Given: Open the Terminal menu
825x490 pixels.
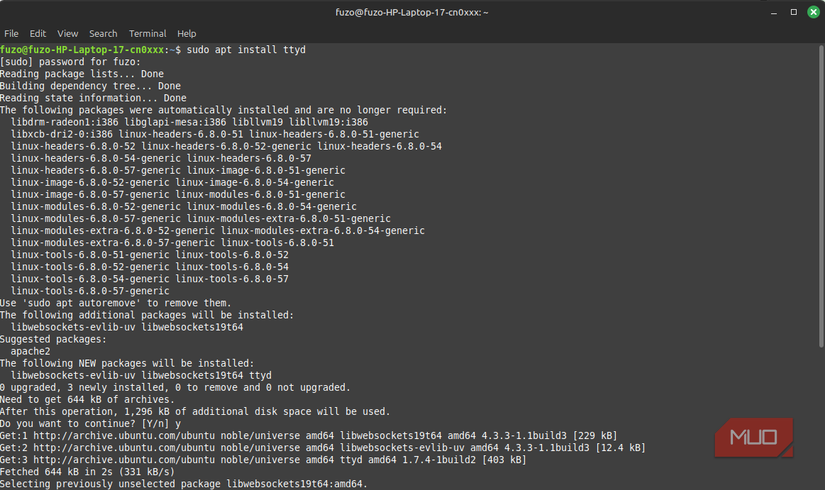Looking at the screenshot, I should click(147, 34).
